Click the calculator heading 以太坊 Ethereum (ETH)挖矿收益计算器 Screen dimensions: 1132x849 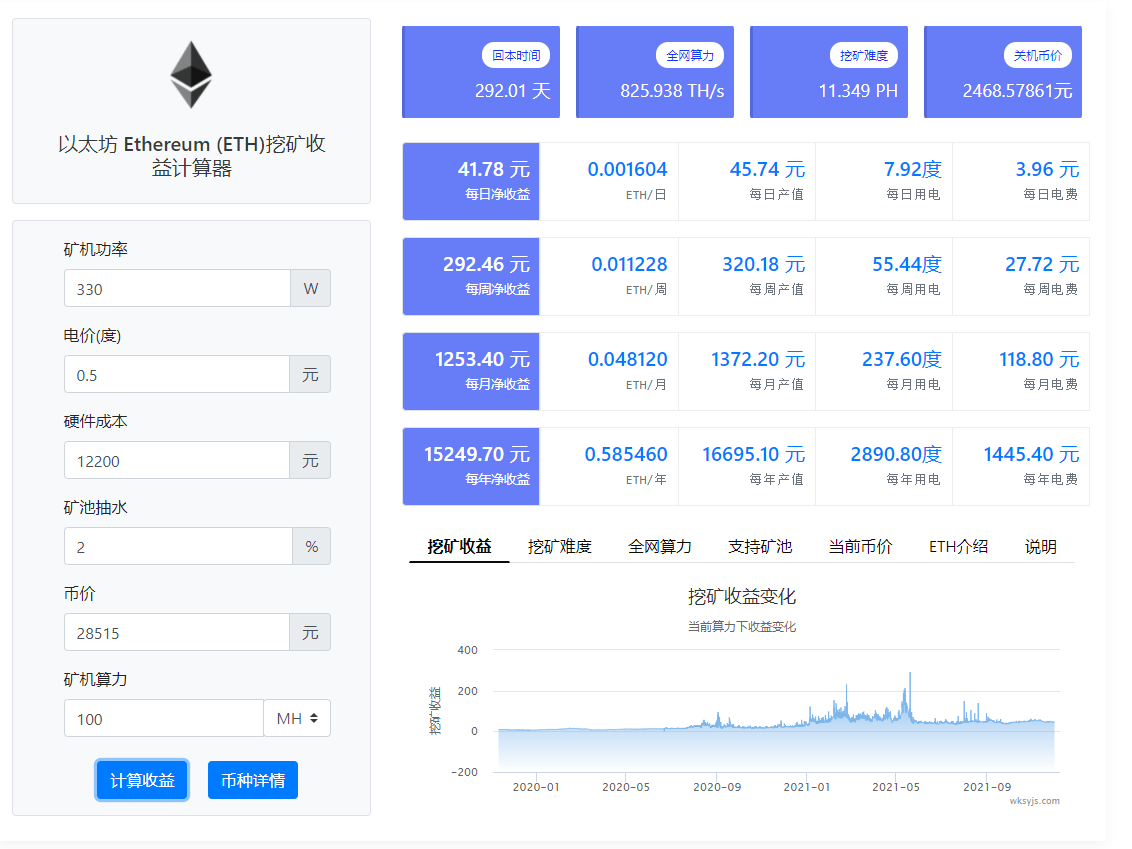point(191,156)
